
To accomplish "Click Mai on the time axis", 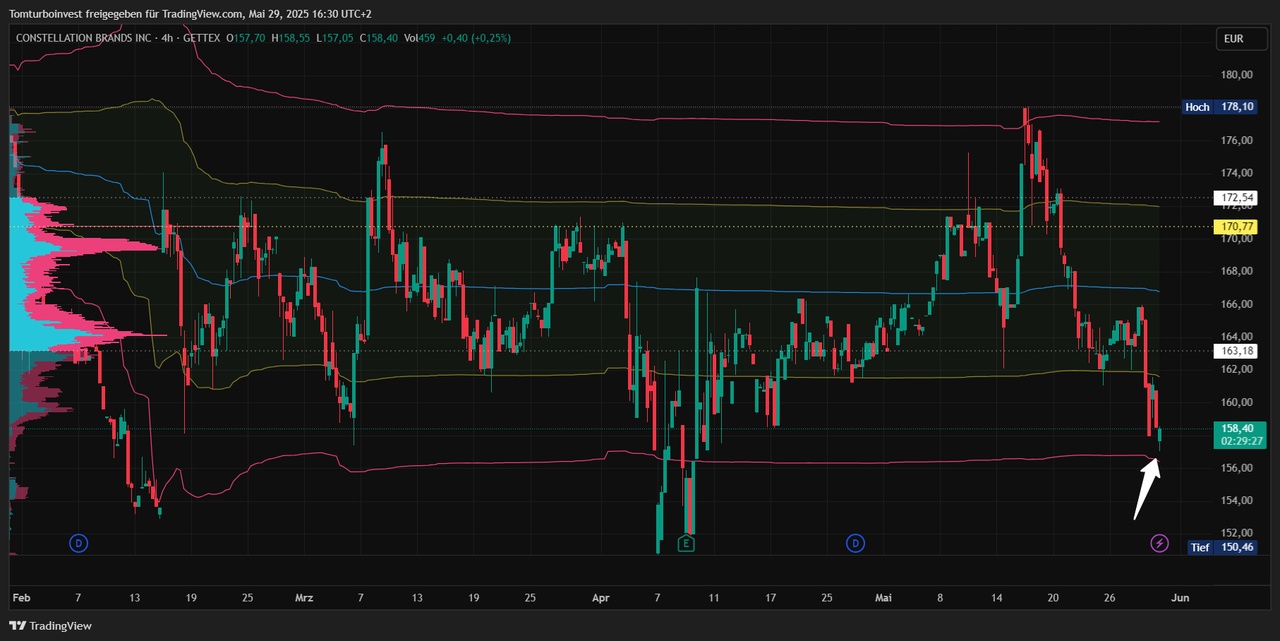I will [x=883, y=598].
